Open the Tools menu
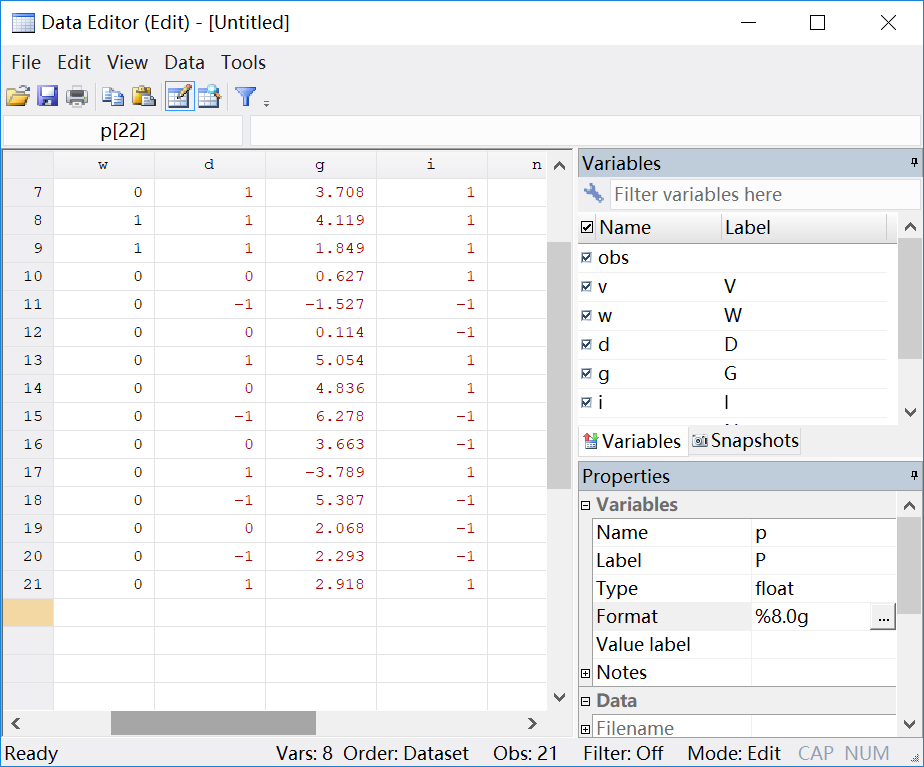The width and height of the screenshot is (924, 767). pyautogui.click(x=243, y=62)
